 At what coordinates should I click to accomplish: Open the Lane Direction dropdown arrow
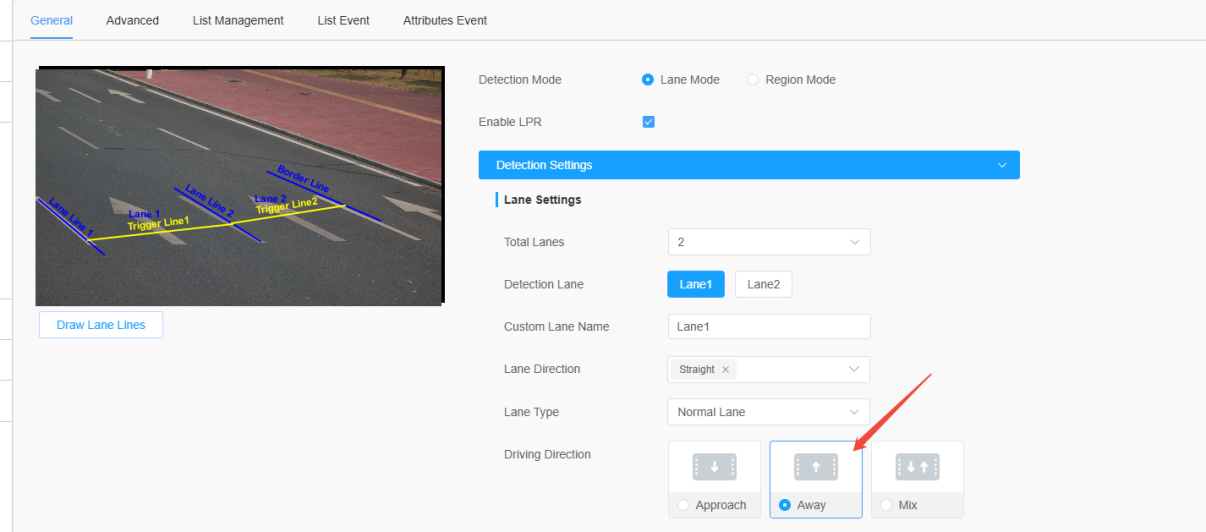854,369
